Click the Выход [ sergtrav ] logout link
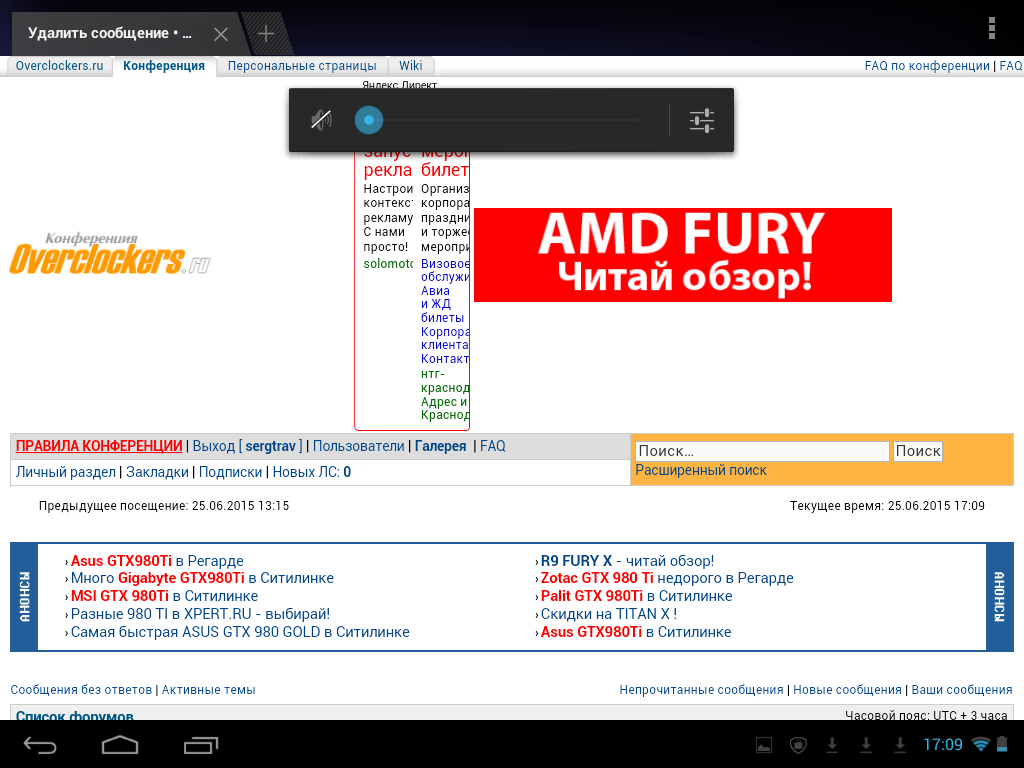Screen dimensions: 1024x768 tap(248, 446)
